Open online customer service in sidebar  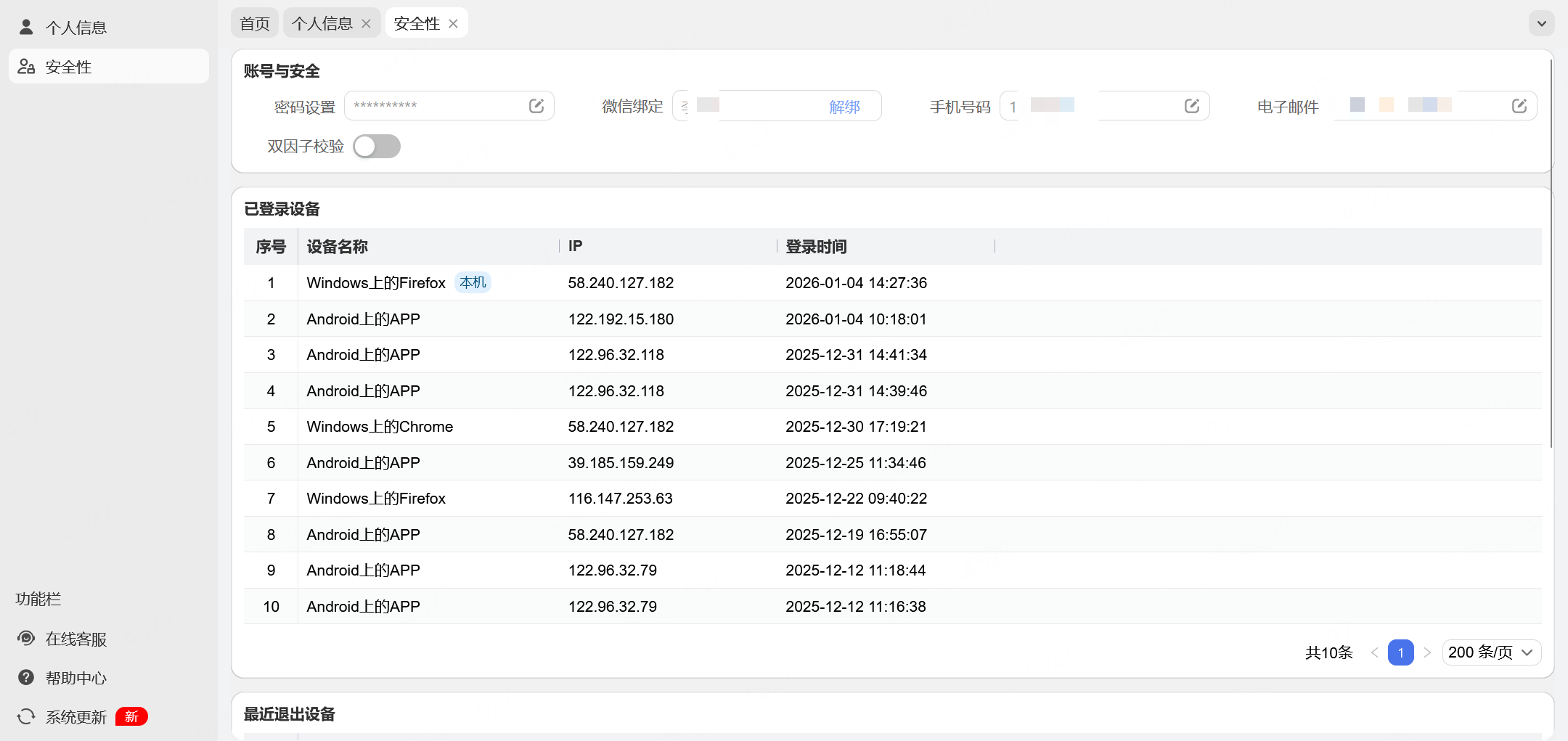coord(75,639)
